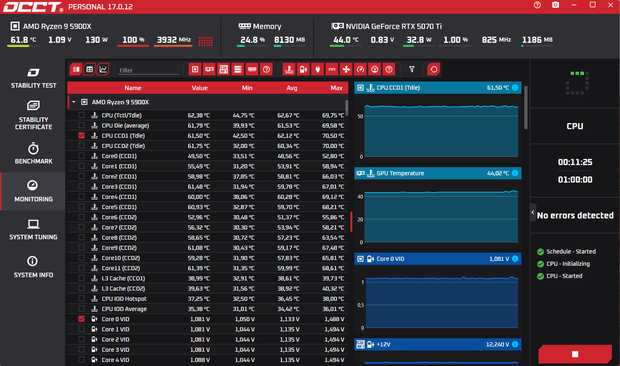Open info for GPU Temperature graph
This screenshot has height=366, width=620.
click(x=515, y=173)
